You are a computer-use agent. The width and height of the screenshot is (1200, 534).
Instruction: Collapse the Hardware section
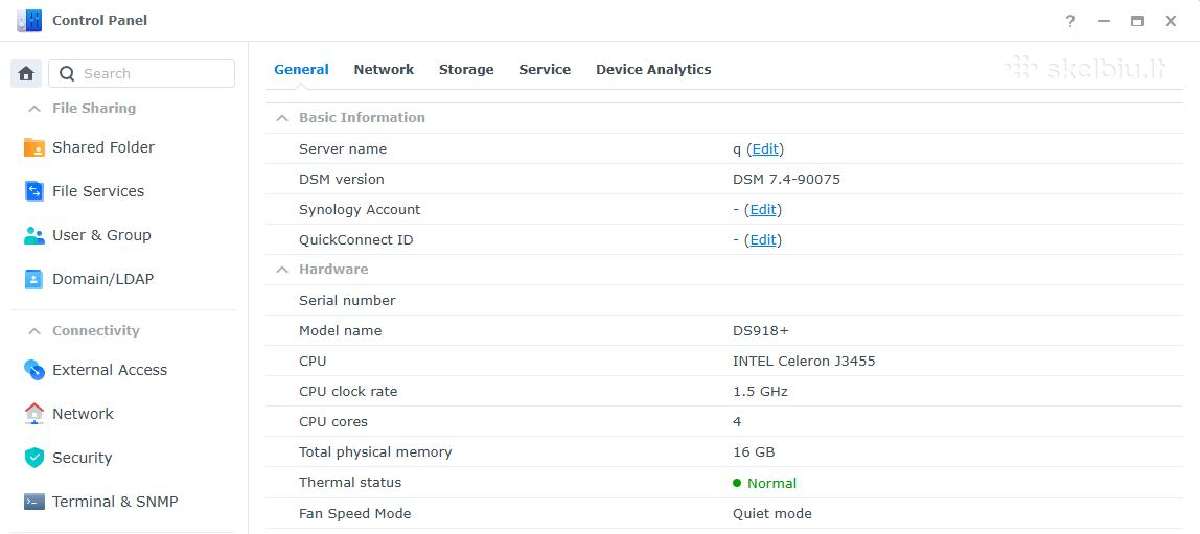[x=282, y=270]
